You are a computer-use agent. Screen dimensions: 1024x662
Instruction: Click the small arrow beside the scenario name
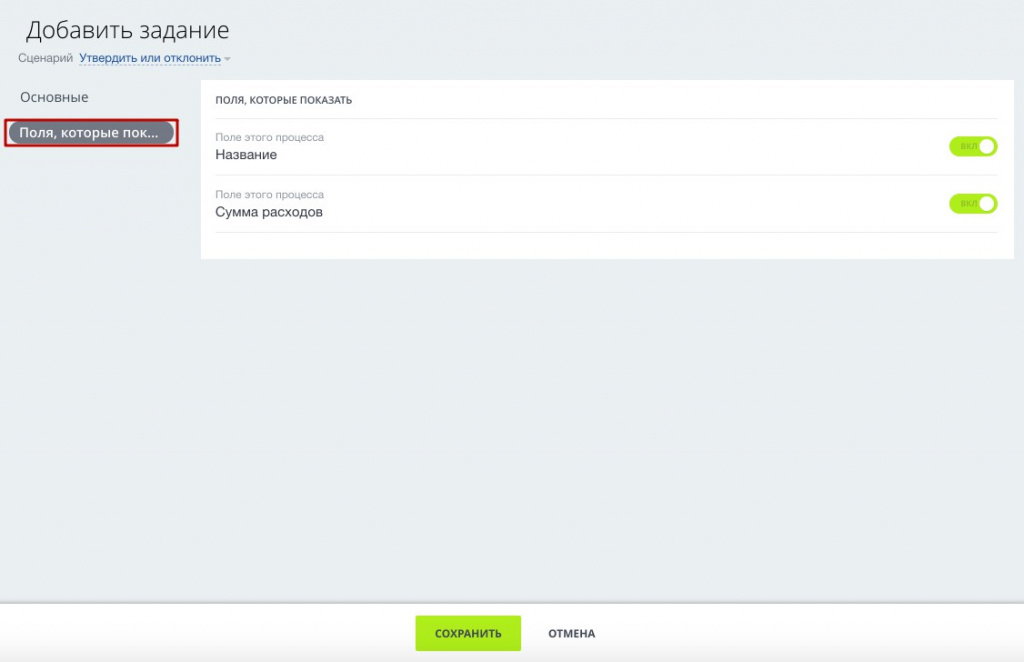[x=228, y=59]
